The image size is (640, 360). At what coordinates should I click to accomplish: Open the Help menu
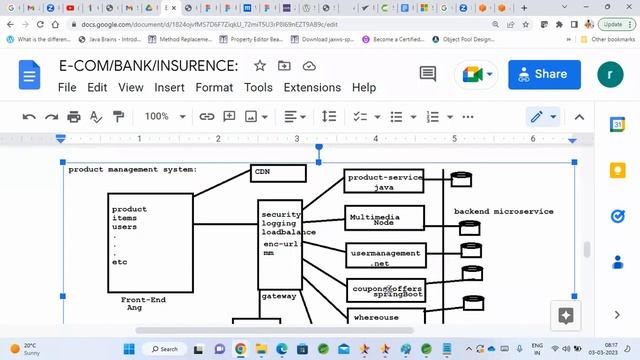364,87
